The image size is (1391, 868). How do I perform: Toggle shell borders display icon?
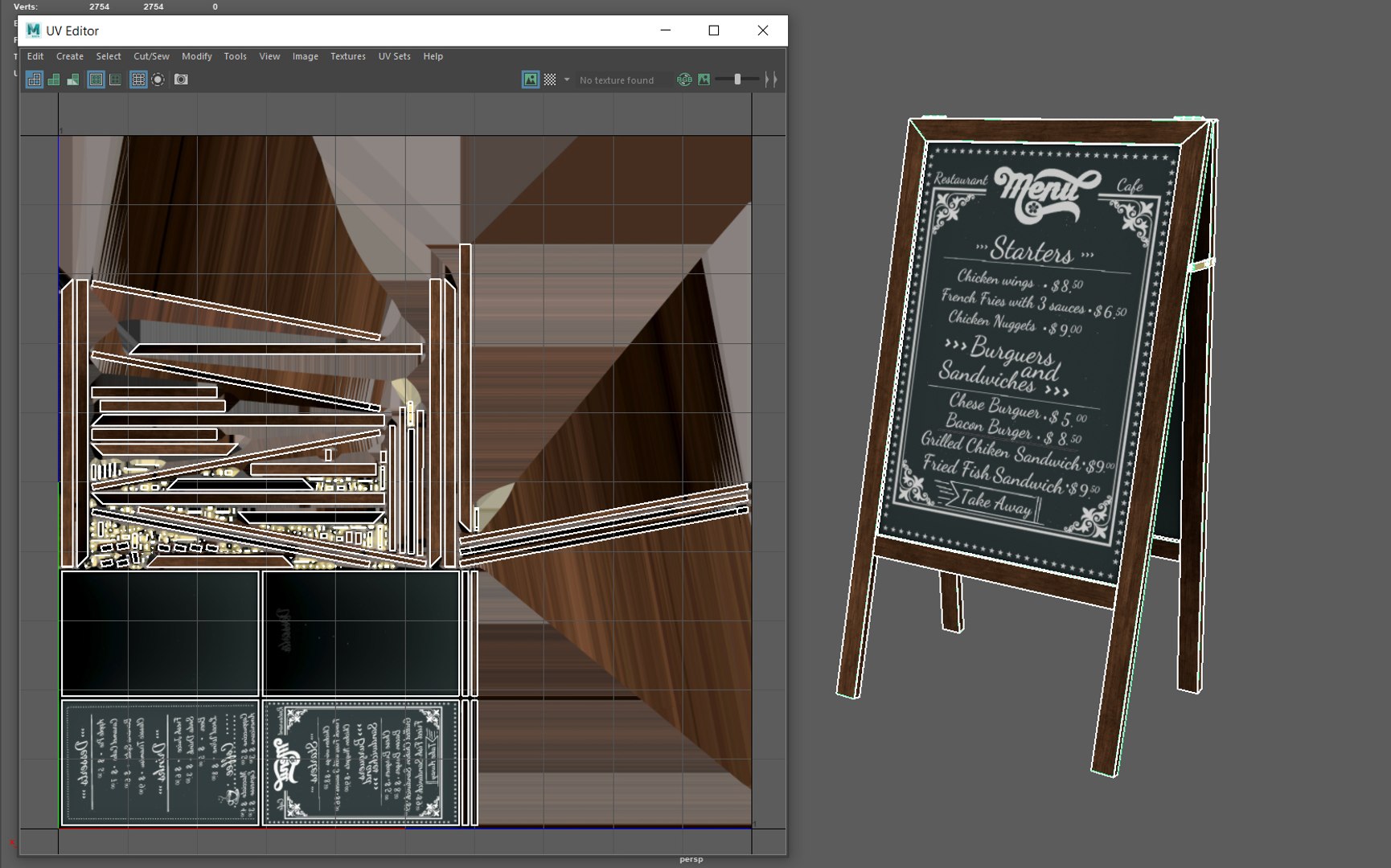coord(116,80)
